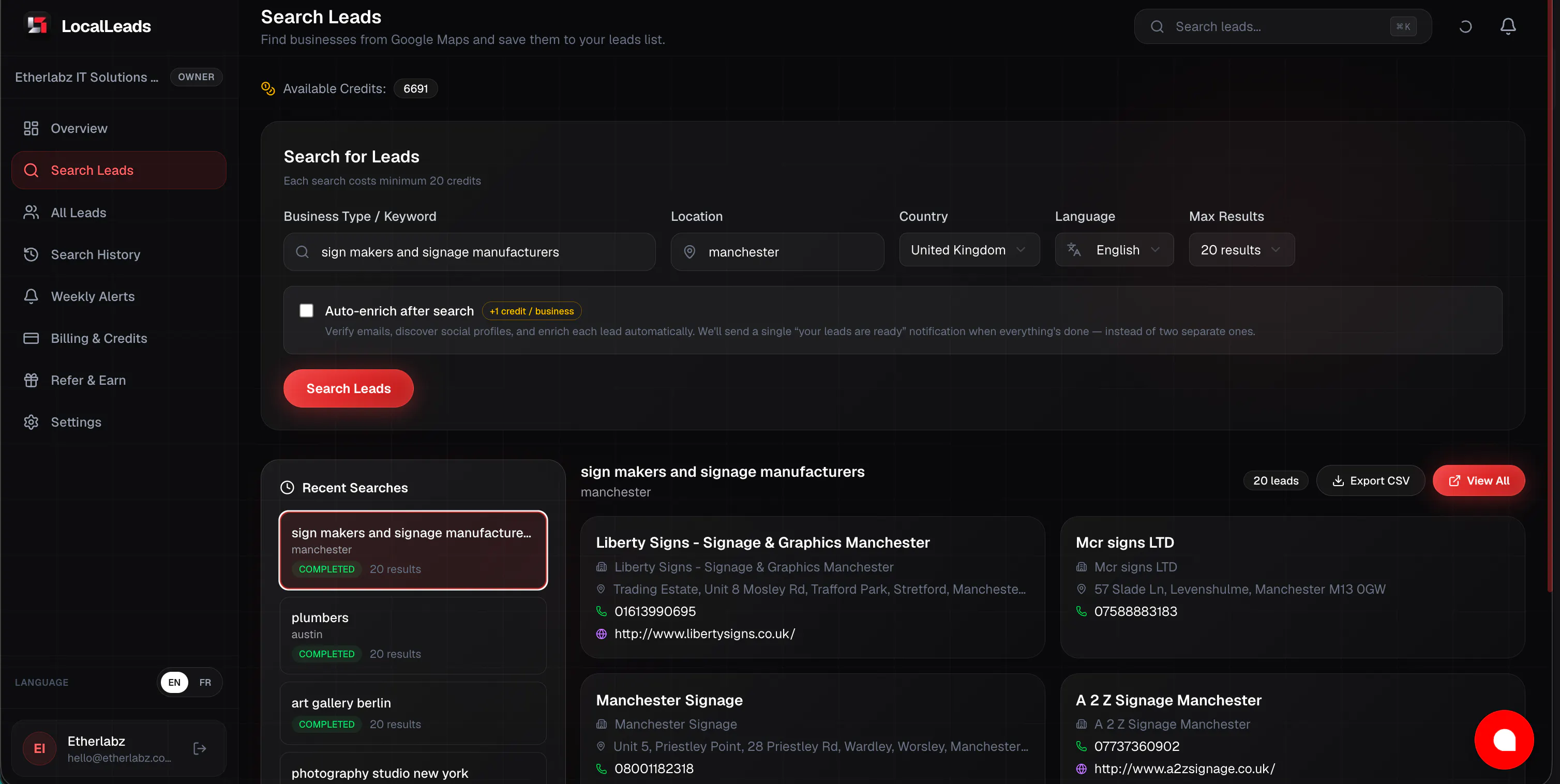Open Max Results dropdown 20 results
The height and width of the screenshot is (784, 1560).
click(x=1241, y=249)
